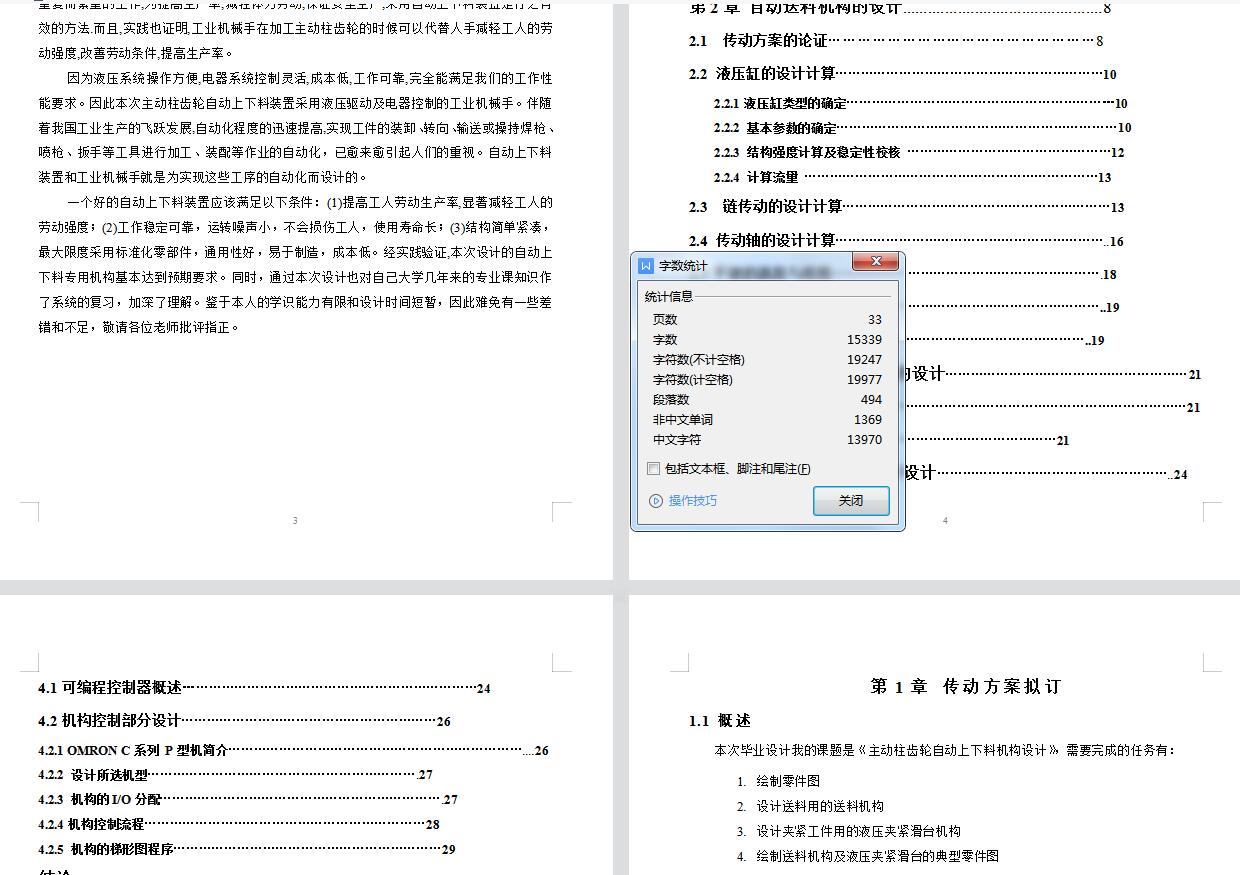Select the 段落数 value 494

871,400
